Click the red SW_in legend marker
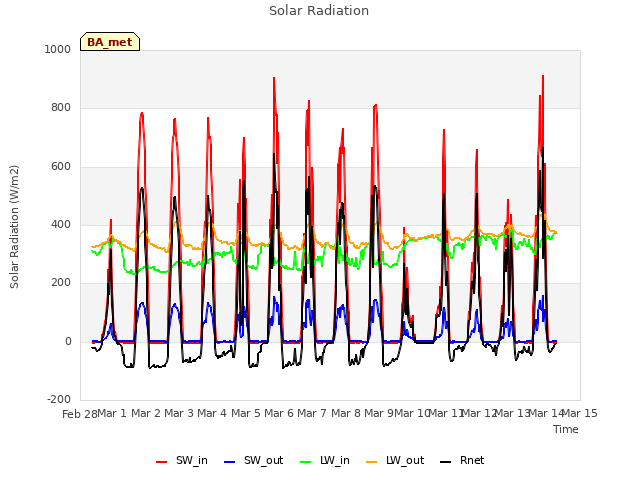The height and width of the screenshot is (480, 640). click(162, 462)
